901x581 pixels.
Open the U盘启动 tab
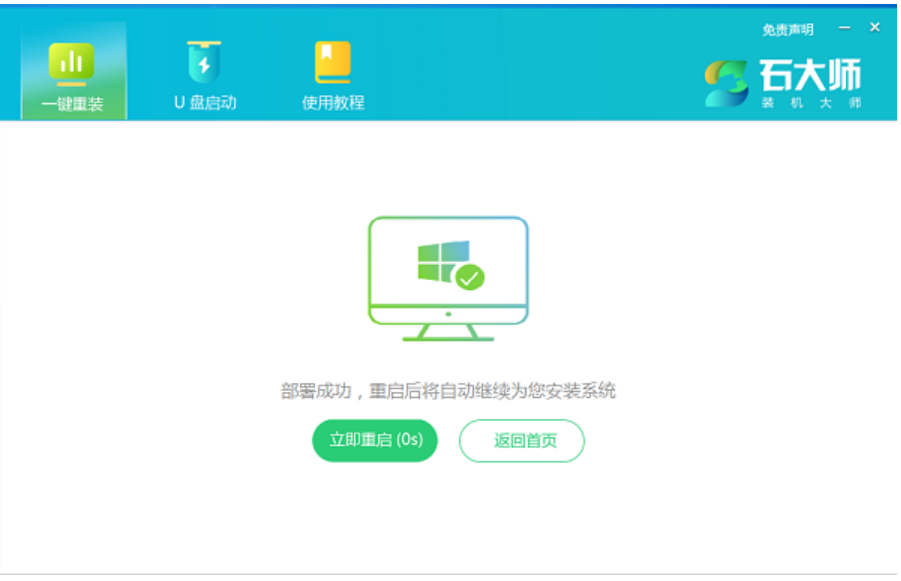(205, 75)
